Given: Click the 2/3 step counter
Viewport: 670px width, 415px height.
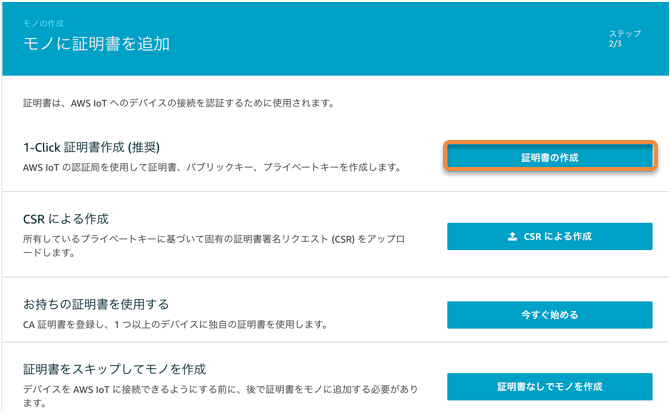Looking at the screenshot, I should (615, 44).
